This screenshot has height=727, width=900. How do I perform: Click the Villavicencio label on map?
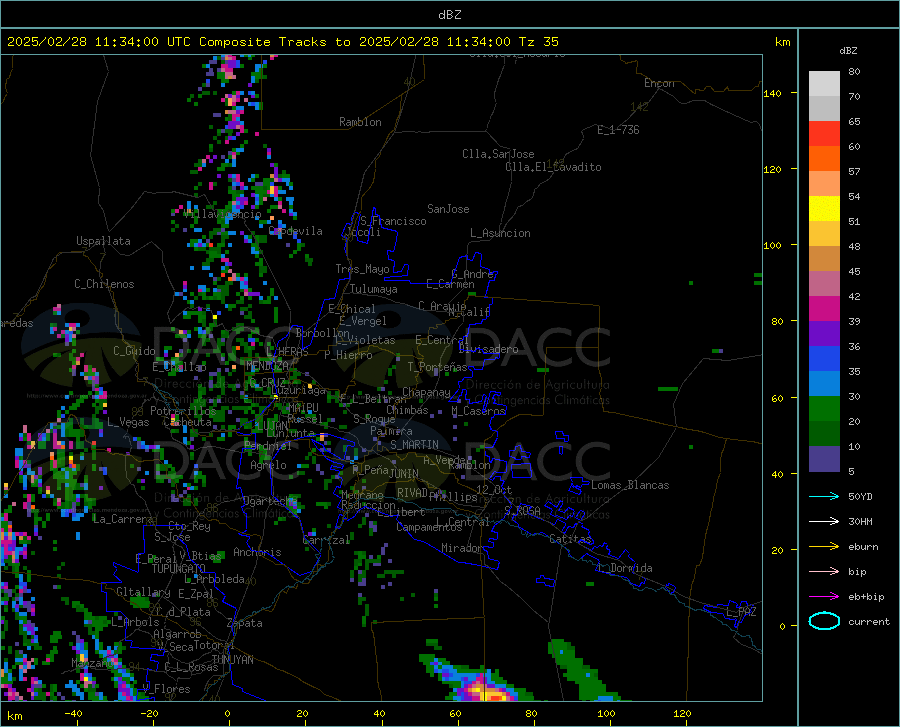click(223, 214)
